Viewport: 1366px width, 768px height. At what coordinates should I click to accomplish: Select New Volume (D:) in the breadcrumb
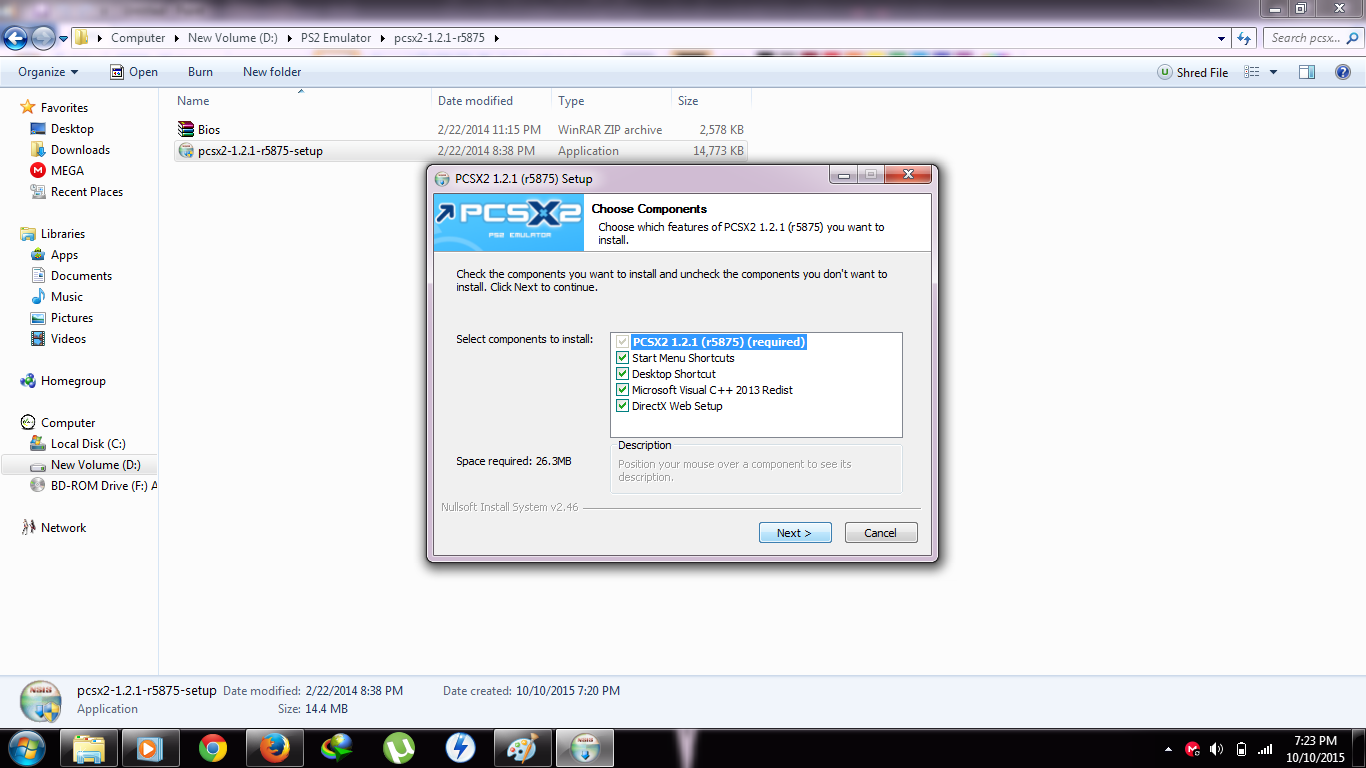tap(232, 38)
